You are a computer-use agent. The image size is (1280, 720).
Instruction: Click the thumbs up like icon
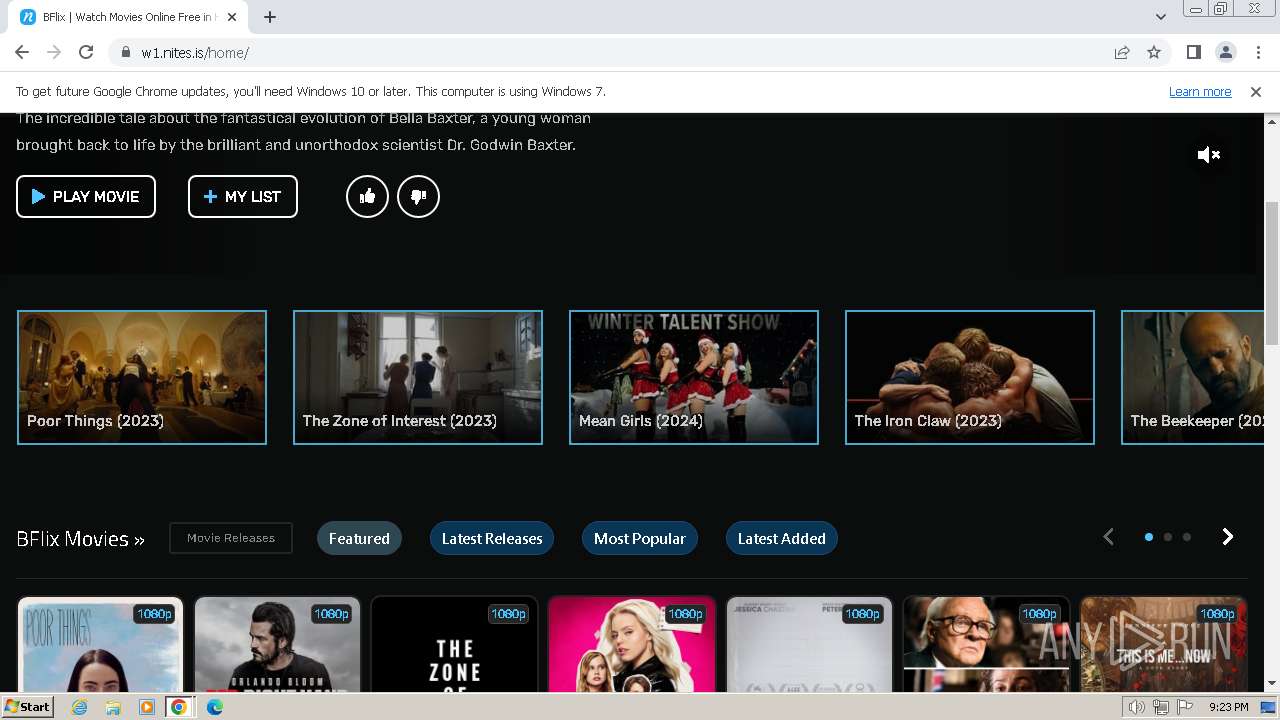pyautogui.click(x=367, y=196)
